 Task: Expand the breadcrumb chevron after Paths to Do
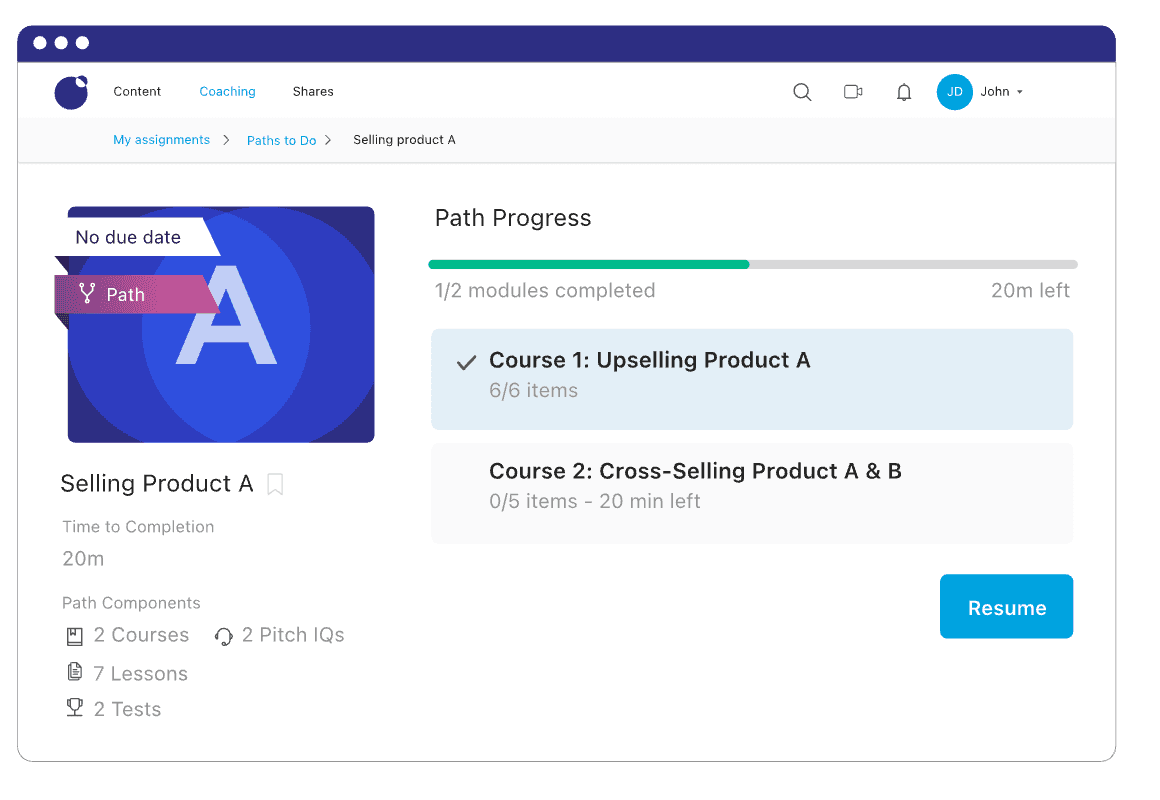[329, 140]
